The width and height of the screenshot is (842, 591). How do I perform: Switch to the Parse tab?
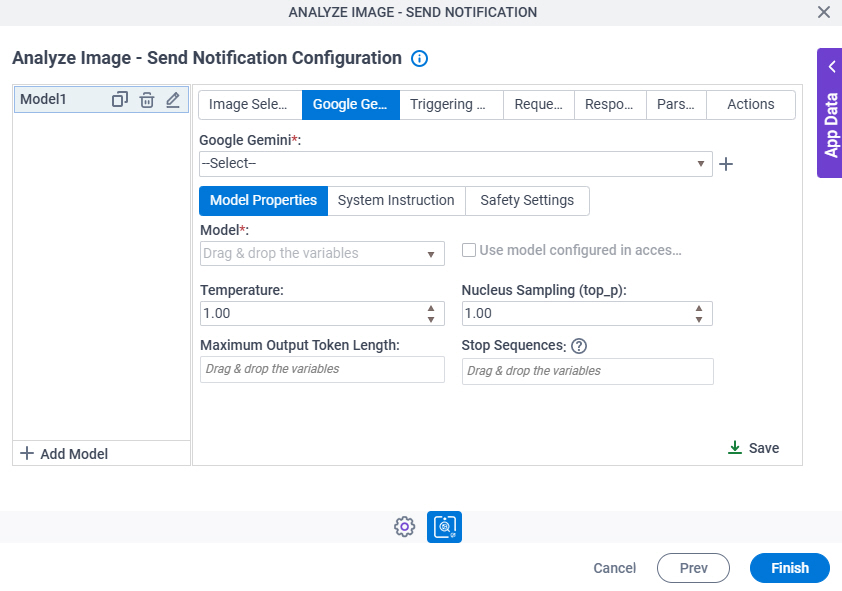point(676,105)
